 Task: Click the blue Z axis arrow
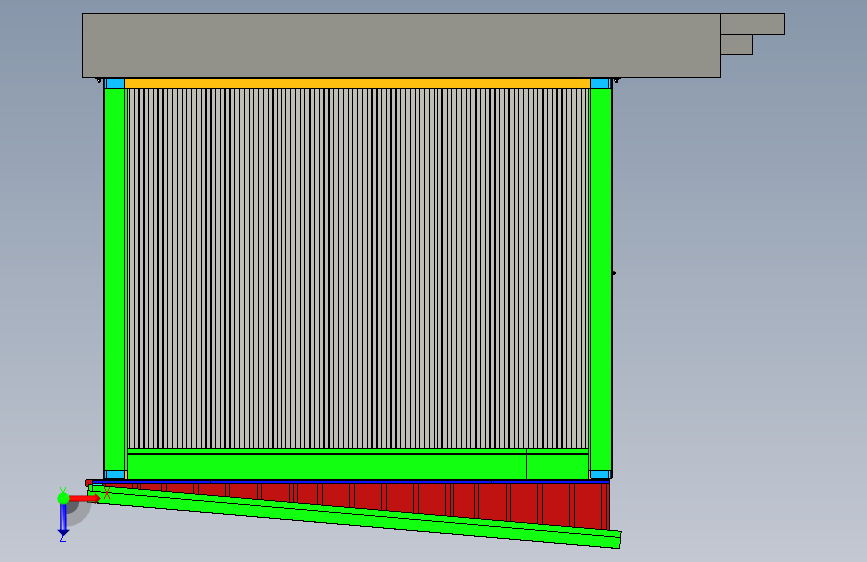click(x=63, y=521)
